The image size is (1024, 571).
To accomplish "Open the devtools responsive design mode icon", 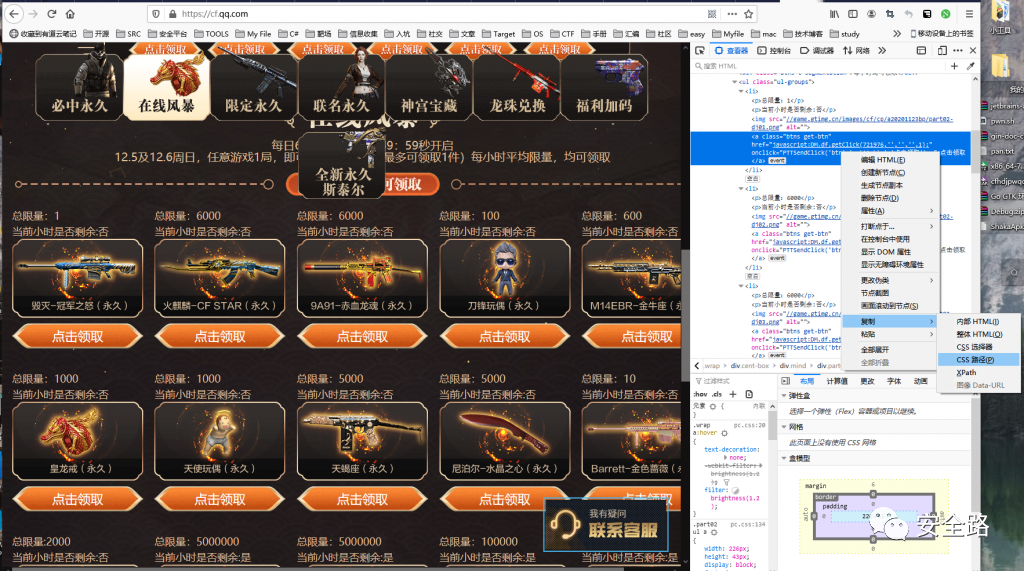I will pyautogui.click(x=942, y=50).
